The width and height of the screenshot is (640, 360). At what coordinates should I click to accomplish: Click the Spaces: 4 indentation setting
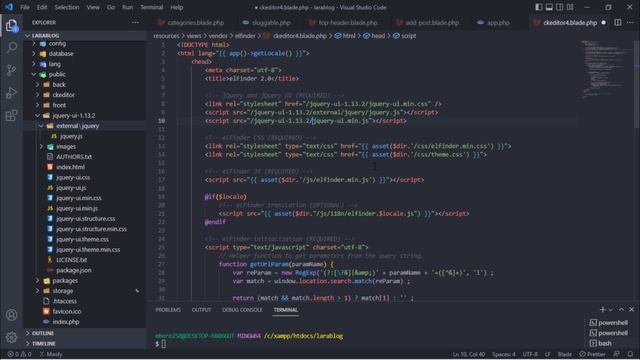(504, 354)
